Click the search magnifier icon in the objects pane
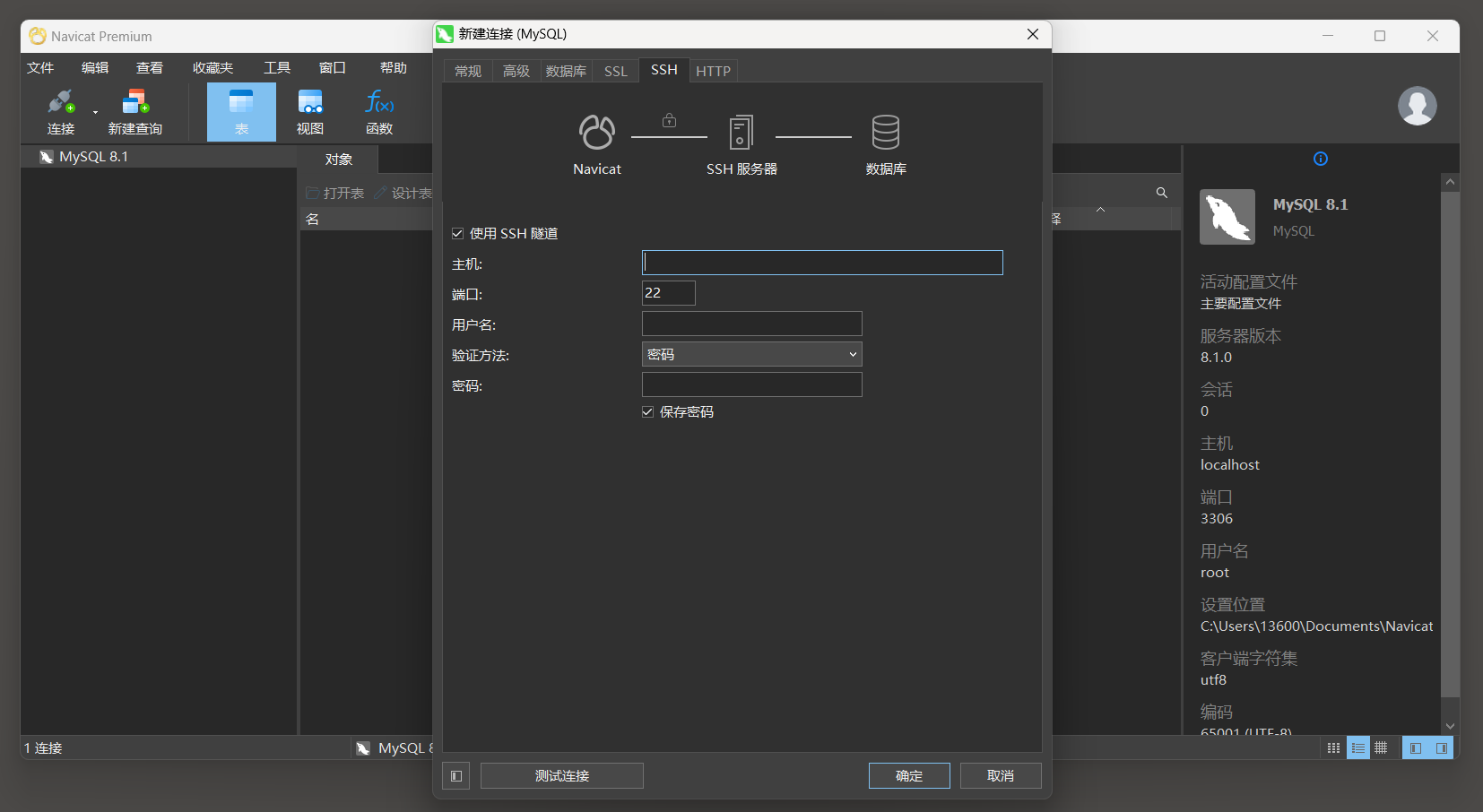Screen dimensions: 1483x812 point(1162,193)
